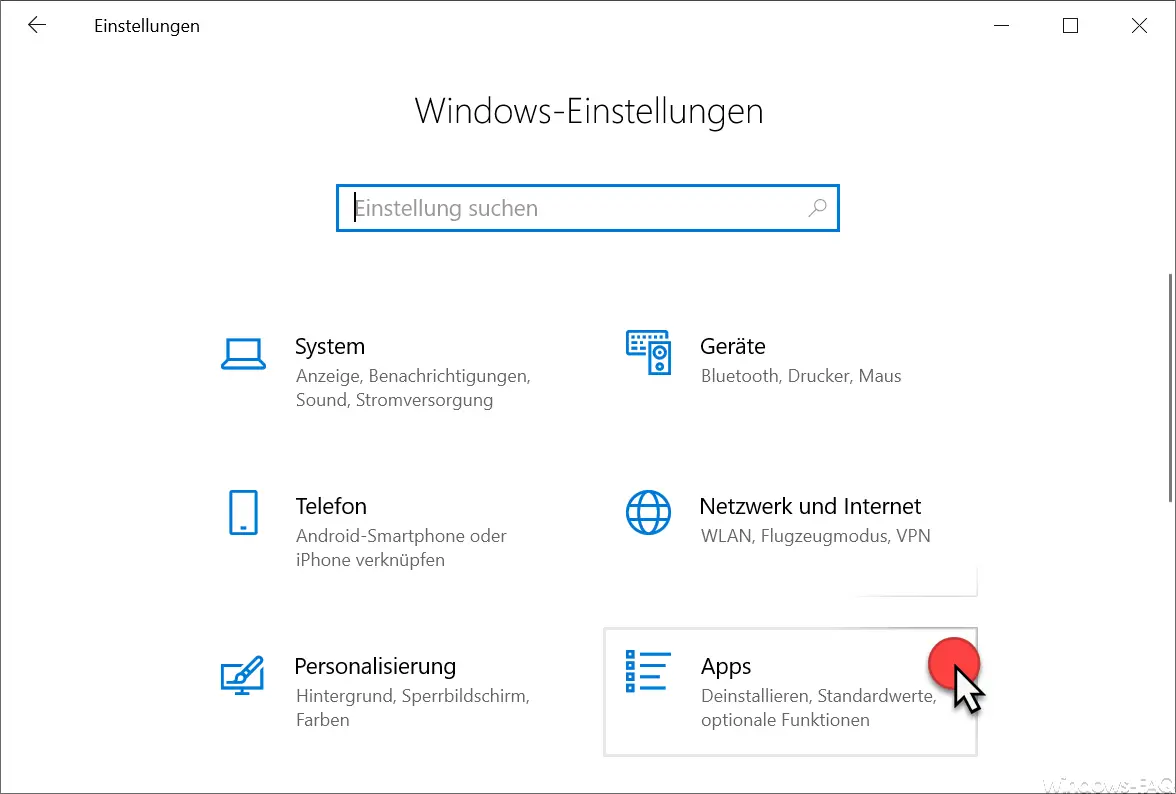Go to Geräte settings heading

coord(733,346)
